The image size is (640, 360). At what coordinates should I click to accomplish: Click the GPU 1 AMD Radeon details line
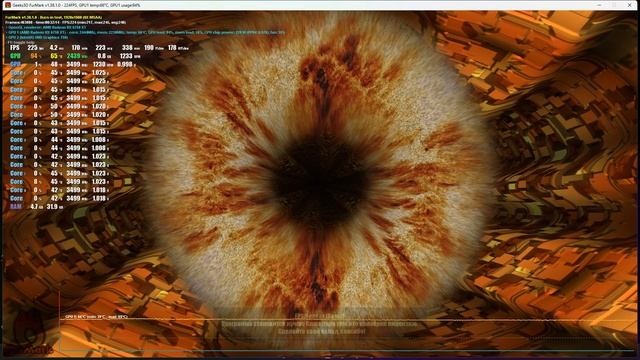(146, 32)
